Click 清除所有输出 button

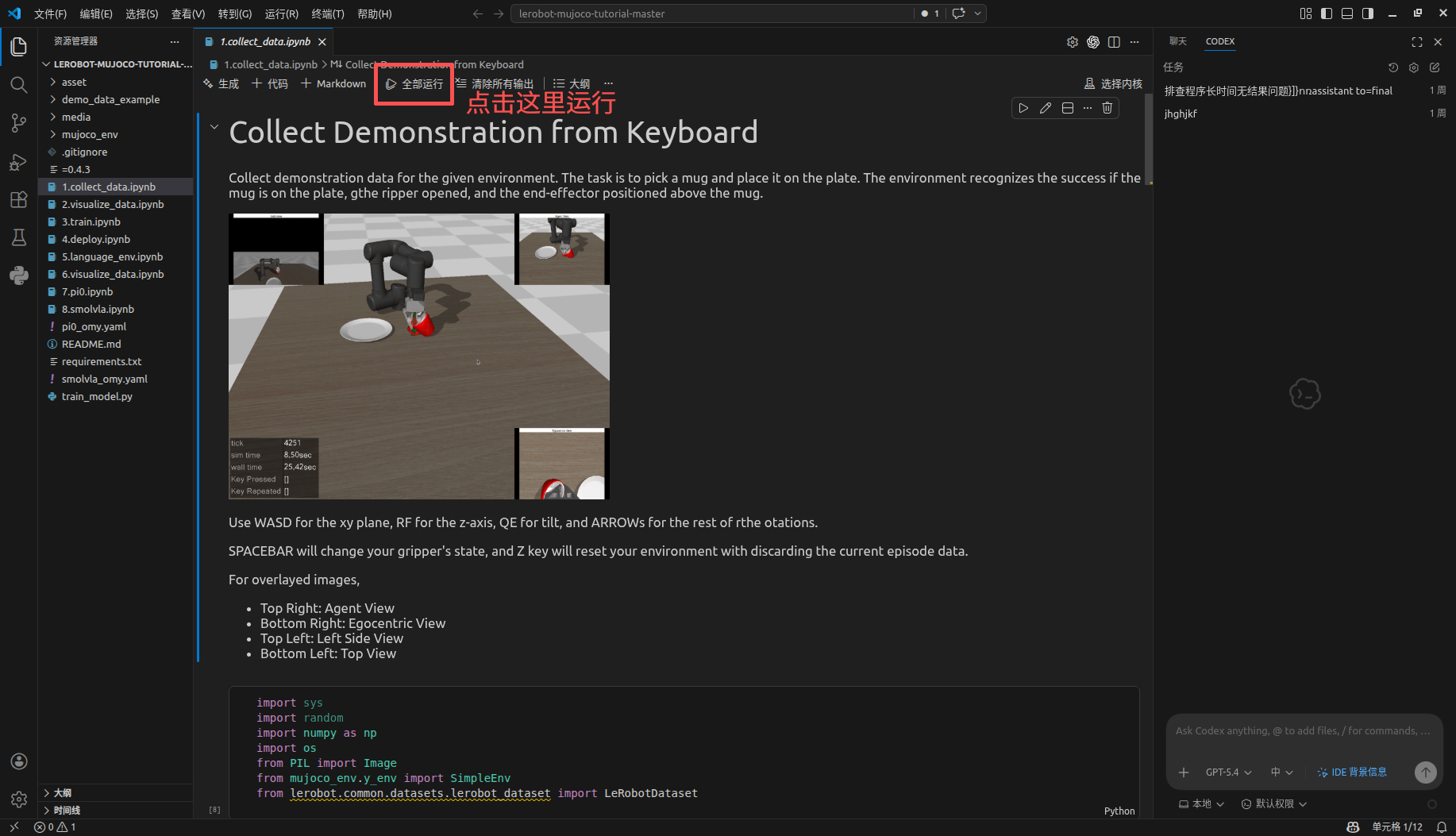(x=495, y=84)
